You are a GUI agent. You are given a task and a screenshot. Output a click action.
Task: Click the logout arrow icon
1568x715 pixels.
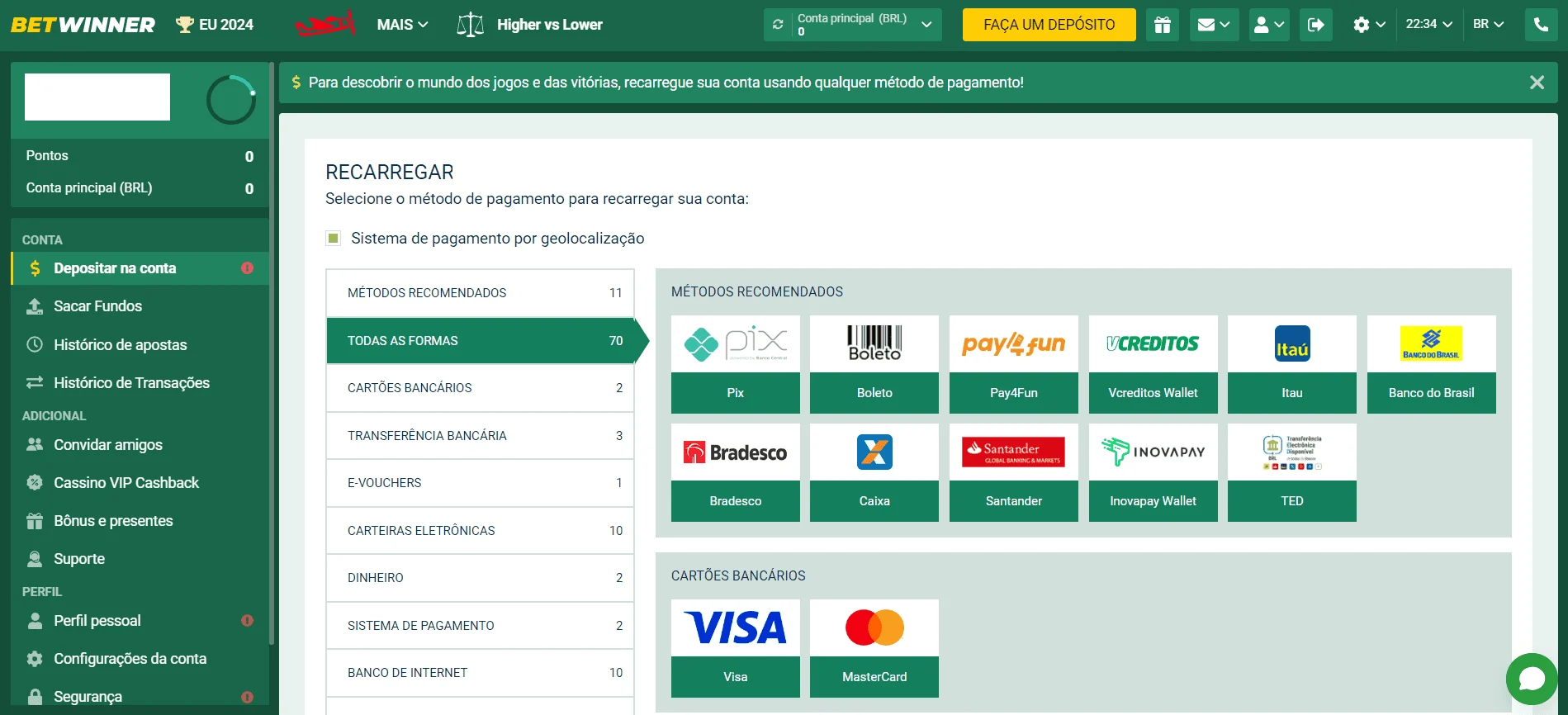(x=1316, y=25)
